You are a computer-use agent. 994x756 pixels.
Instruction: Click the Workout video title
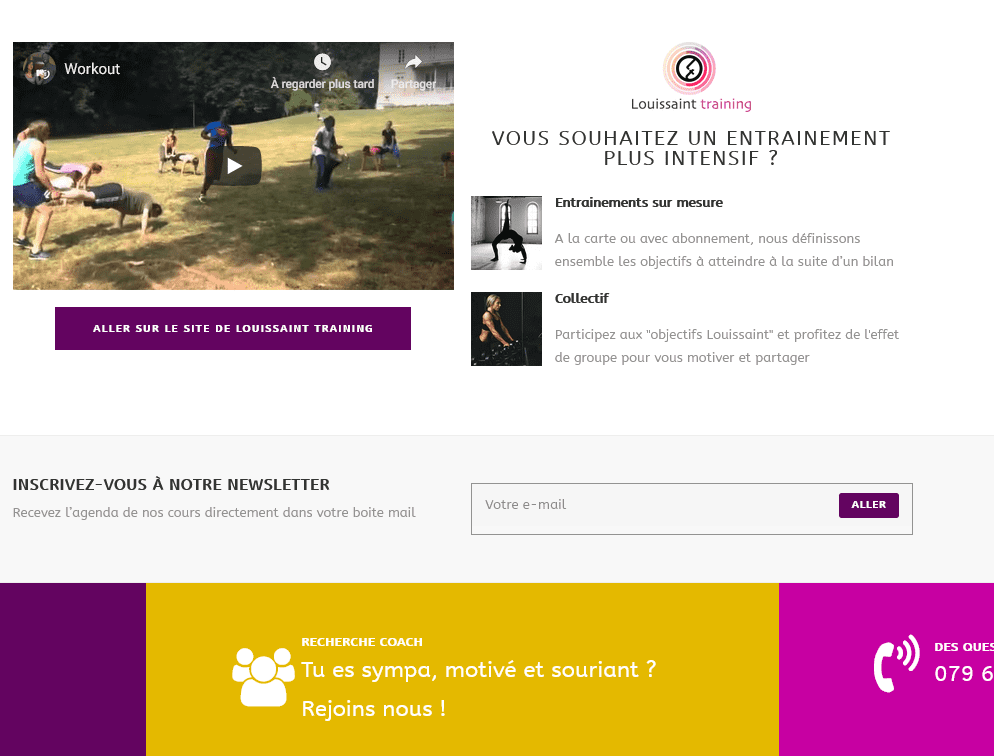coord(92,68)
